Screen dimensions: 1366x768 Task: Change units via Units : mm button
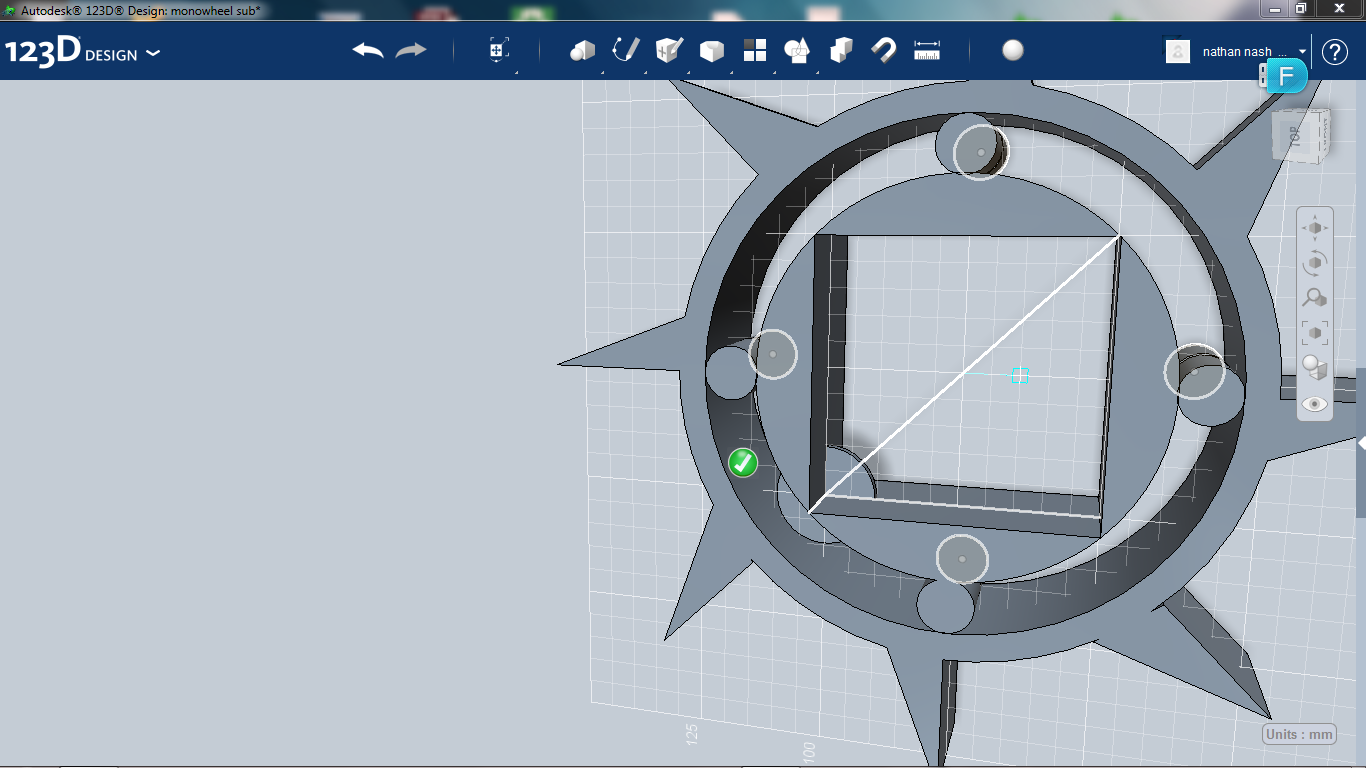[x=1299, y=734]
